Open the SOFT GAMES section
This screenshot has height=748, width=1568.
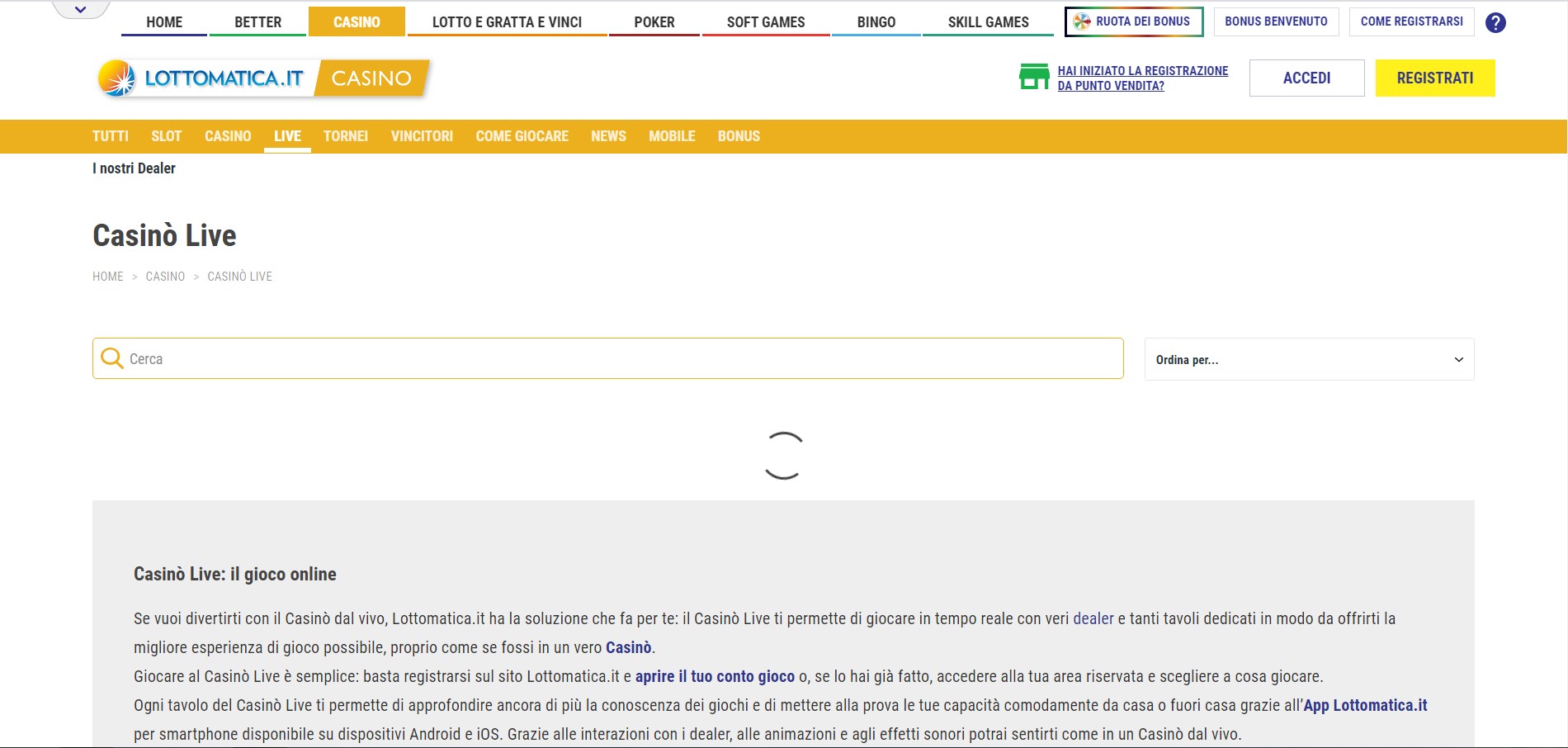[766, 22]
